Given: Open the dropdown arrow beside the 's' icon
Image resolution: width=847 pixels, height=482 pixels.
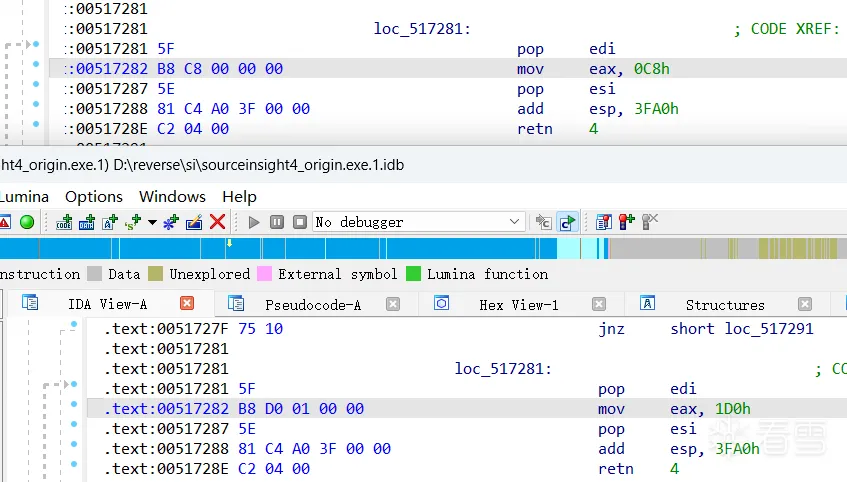Looking at the screenshot, I should (x=152, y=223).
